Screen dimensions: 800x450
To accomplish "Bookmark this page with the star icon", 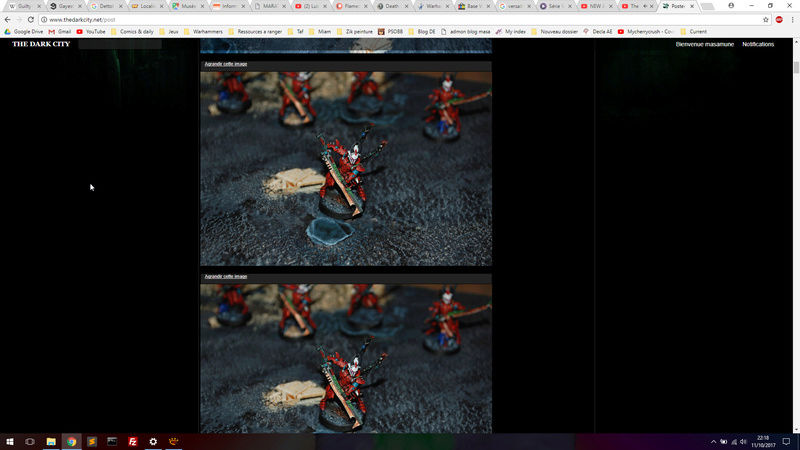I will [x=766, y=19].
